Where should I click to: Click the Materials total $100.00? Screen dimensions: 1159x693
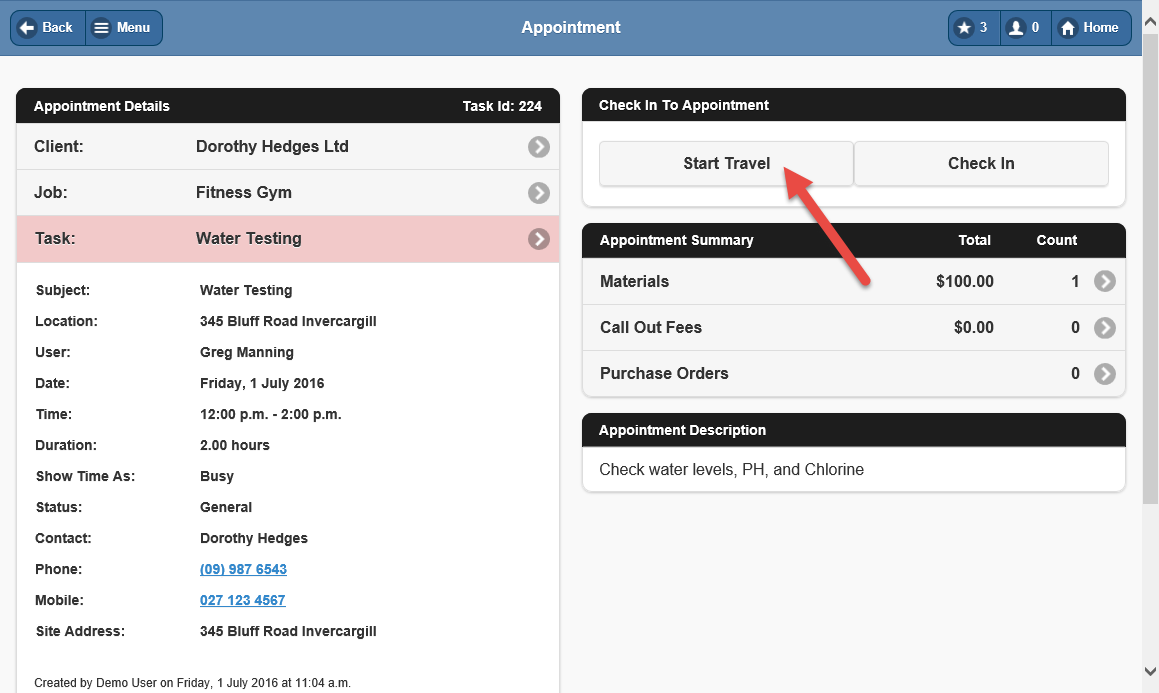coord(965,281)
